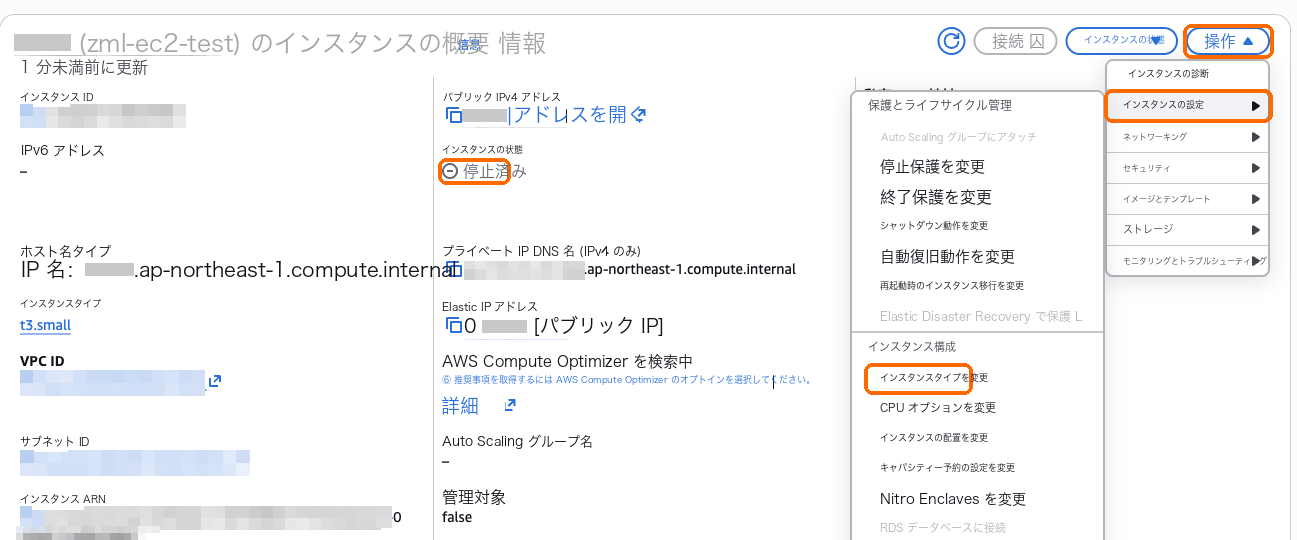Click the 接続 connect button
1297x540 pixels.
click(1015, 41)
